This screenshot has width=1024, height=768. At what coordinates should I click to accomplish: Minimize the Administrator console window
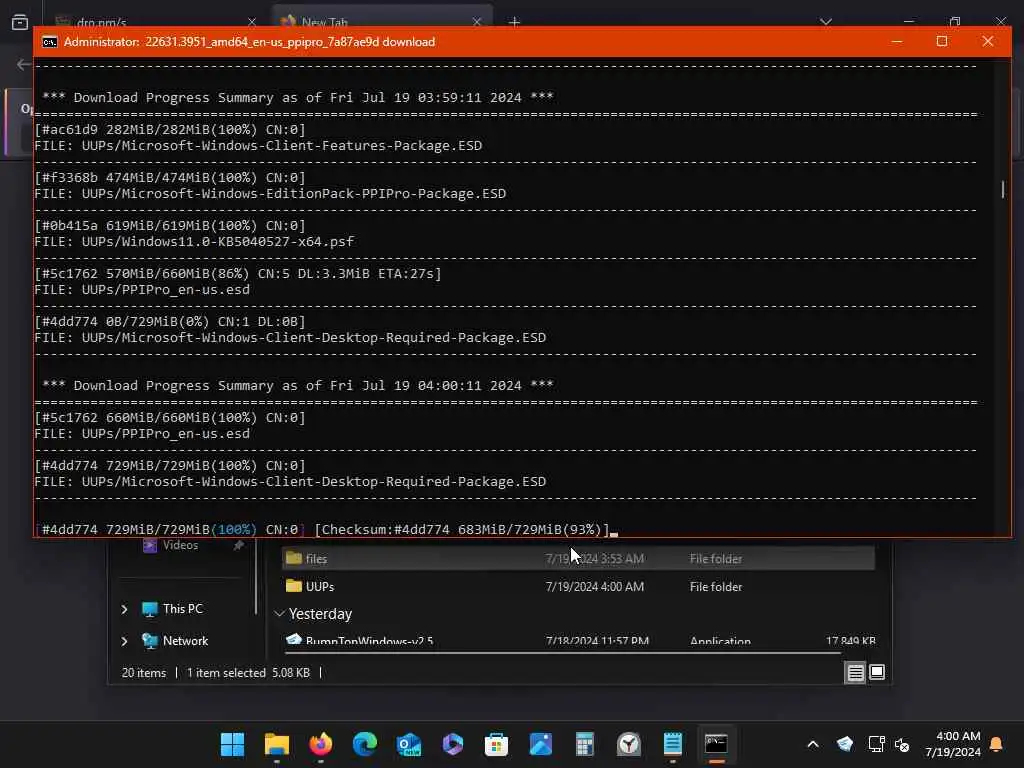point(897,41)
